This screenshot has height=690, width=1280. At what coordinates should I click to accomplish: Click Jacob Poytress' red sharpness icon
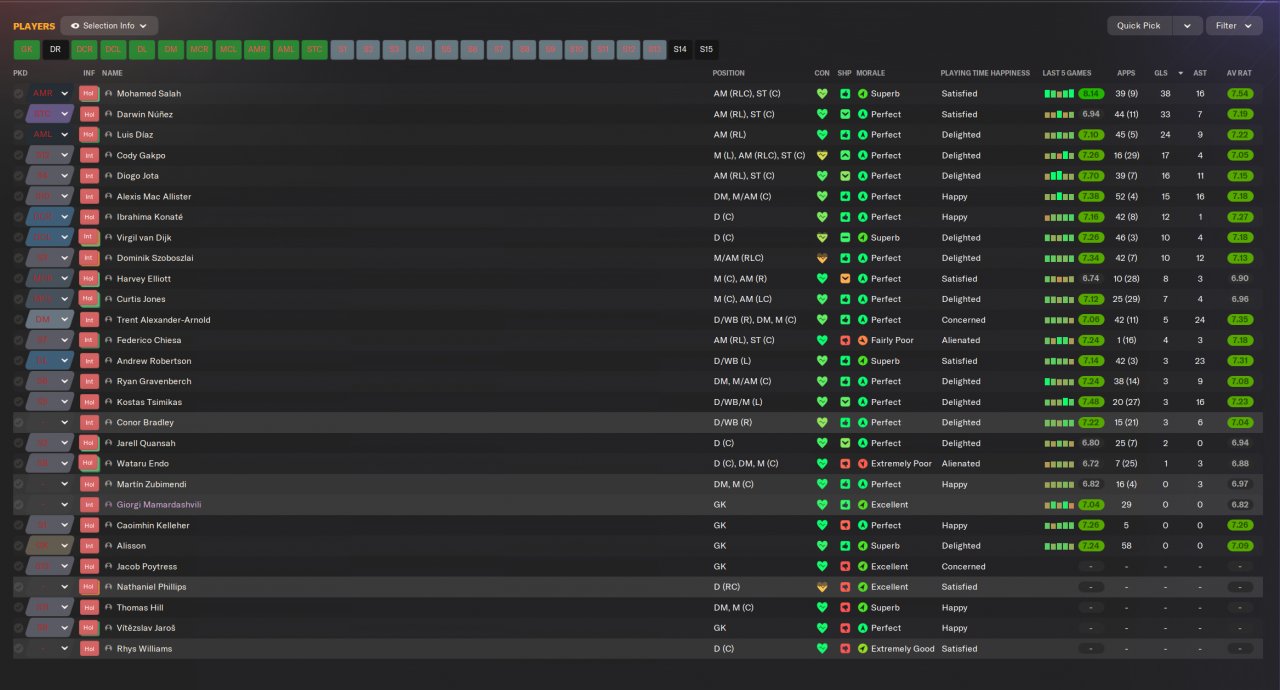click(845, 567)
